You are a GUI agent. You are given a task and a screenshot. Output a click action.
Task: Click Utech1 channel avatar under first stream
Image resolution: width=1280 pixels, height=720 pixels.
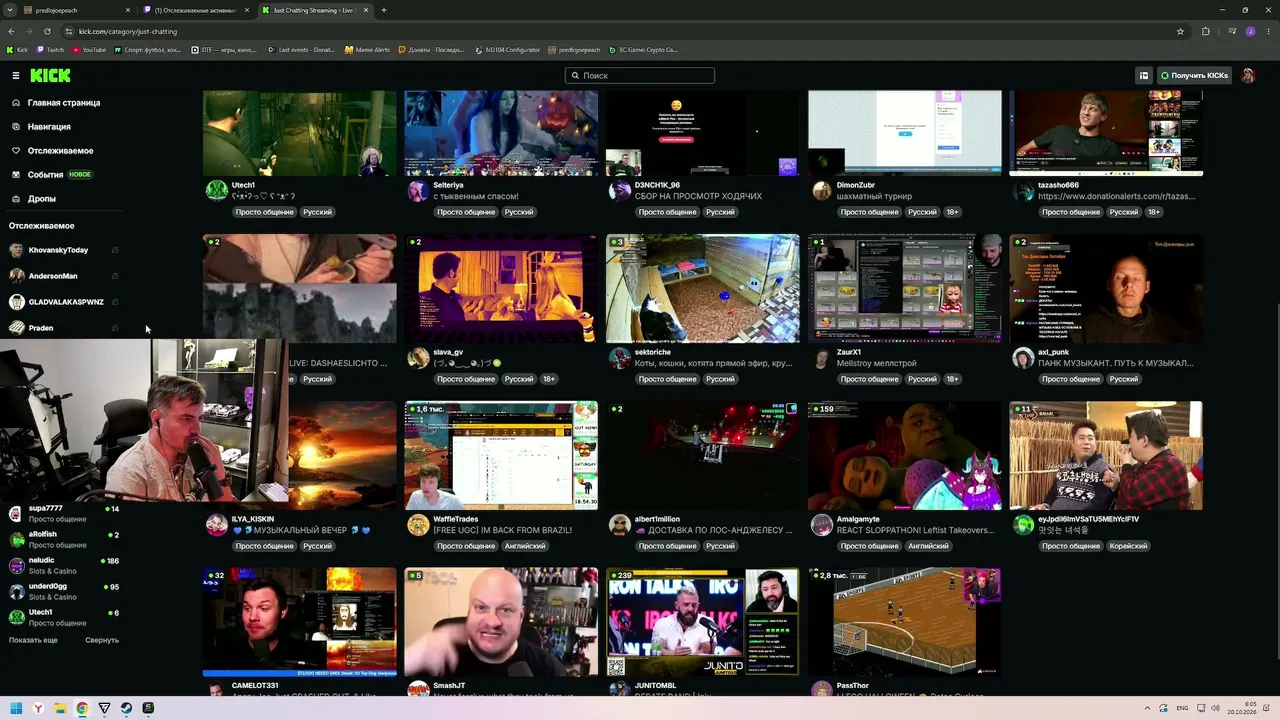coord(216,191)
